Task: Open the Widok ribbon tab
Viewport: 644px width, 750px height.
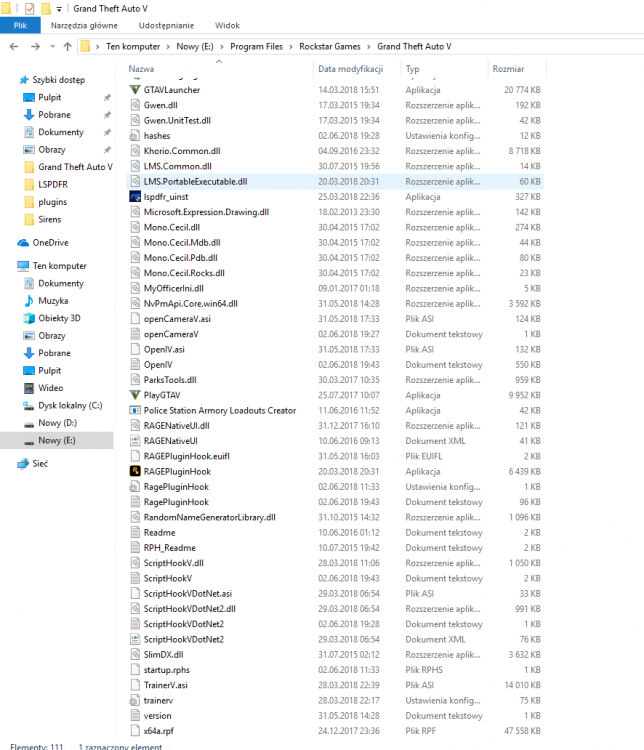Action: tap(227, 25)
